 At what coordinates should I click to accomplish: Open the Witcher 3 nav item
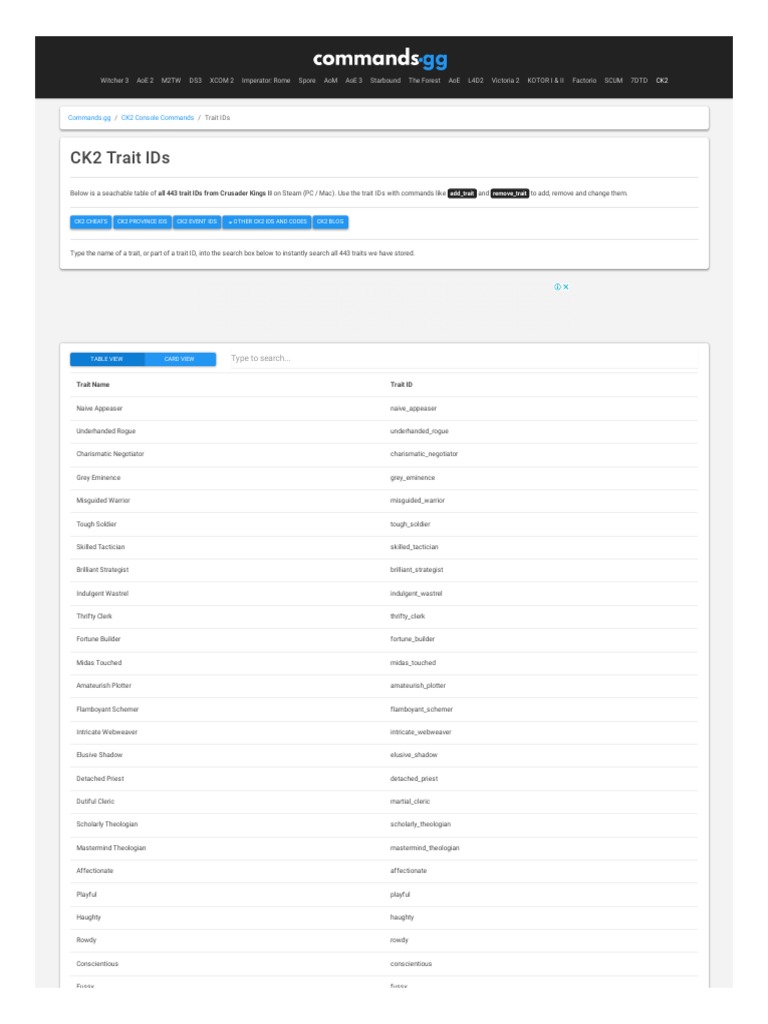(114, 80)
